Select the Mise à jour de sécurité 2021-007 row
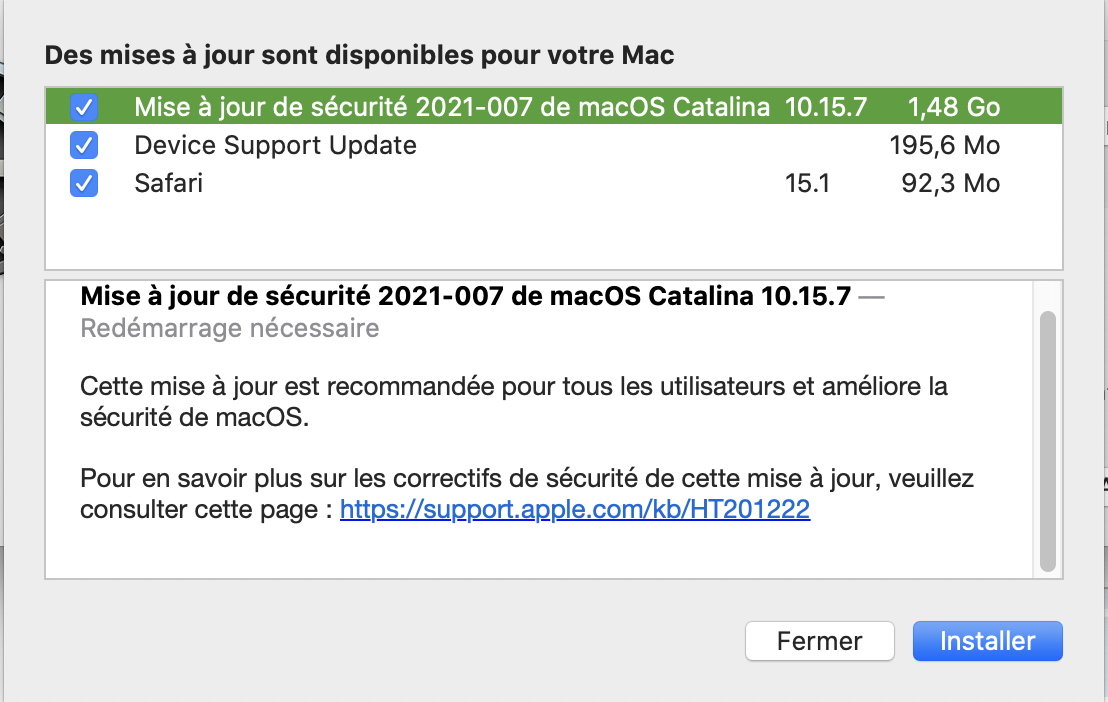The height and width of the screenshot is (702, 1108). pyautogui.click(x=452, y=107)
